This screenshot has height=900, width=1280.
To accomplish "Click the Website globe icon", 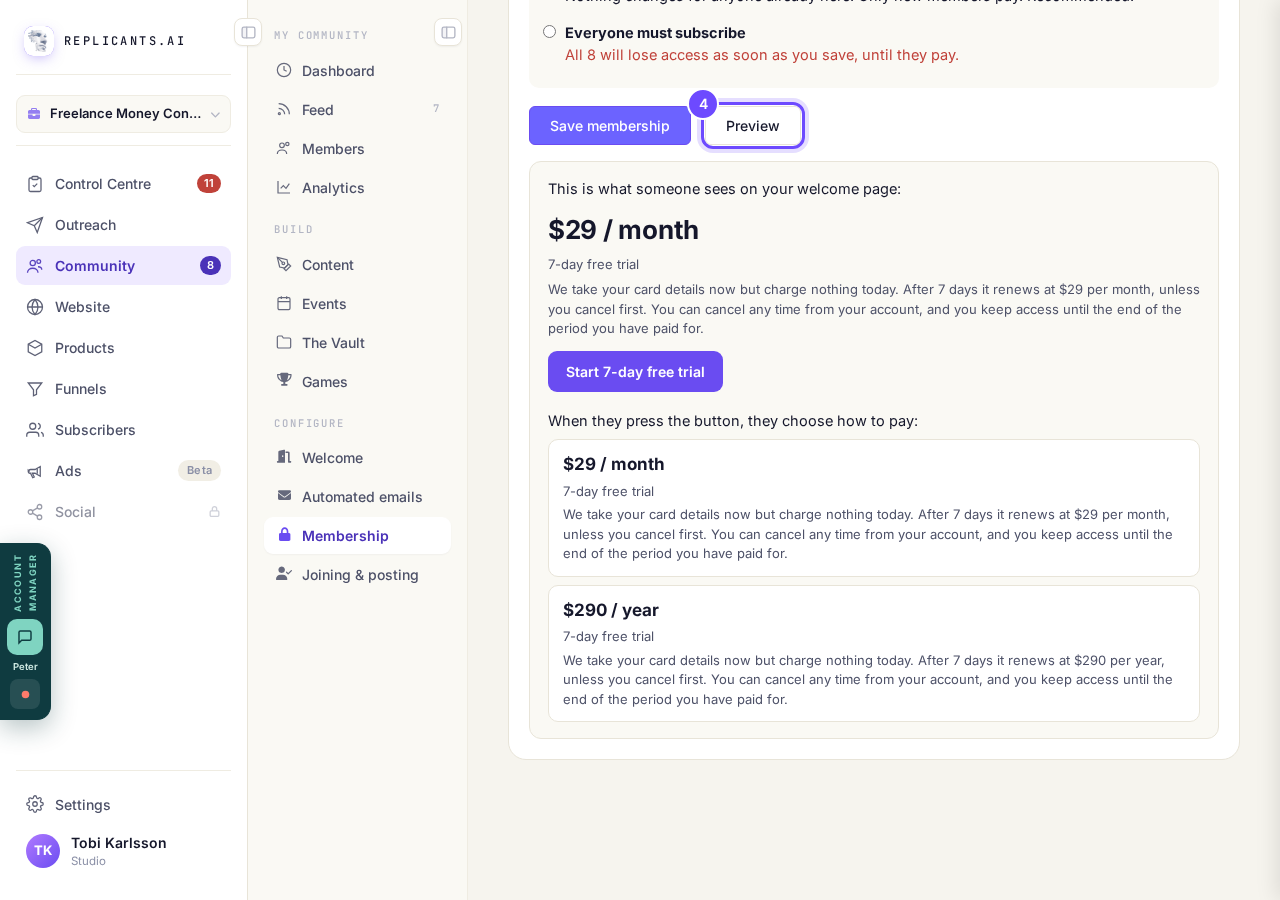I will [x=35, y=307].
